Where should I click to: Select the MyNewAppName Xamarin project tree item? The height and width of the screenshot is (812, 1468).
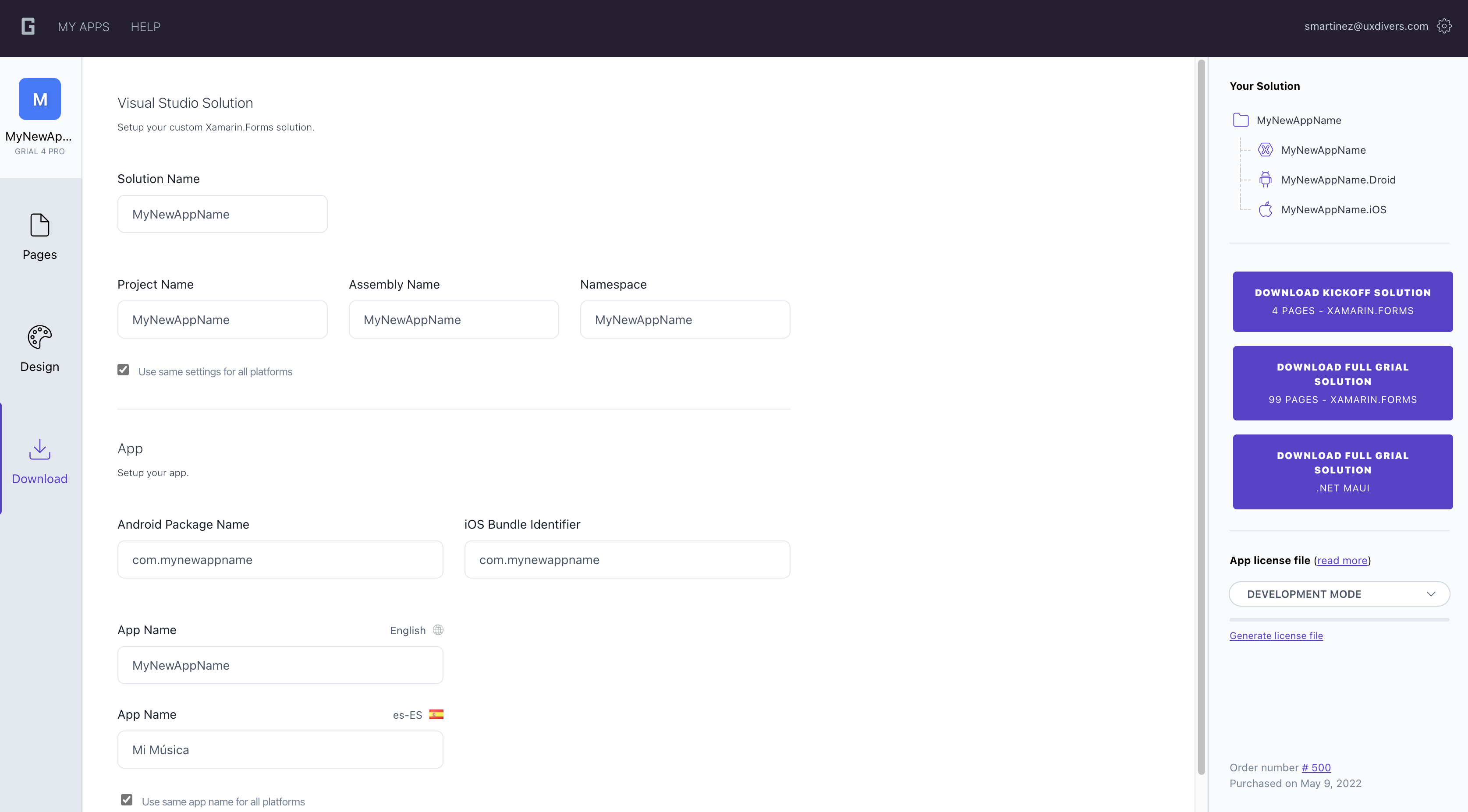tap(1323, 150)
